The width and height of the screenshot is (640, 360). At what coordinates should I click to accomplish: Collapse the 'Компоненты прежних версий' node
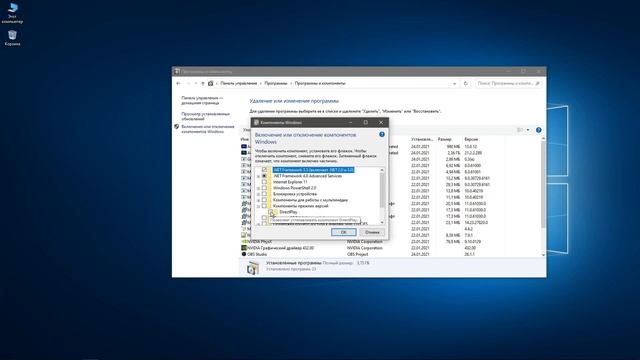click(258, 207)
